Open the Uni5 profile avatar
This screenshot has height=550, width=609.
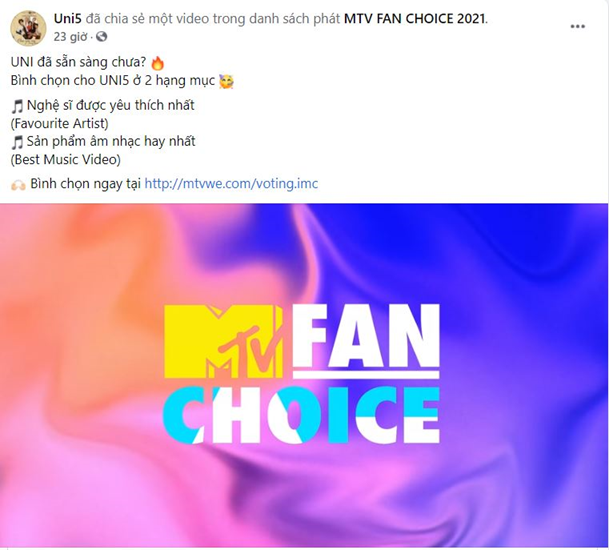tap(28, 27)
